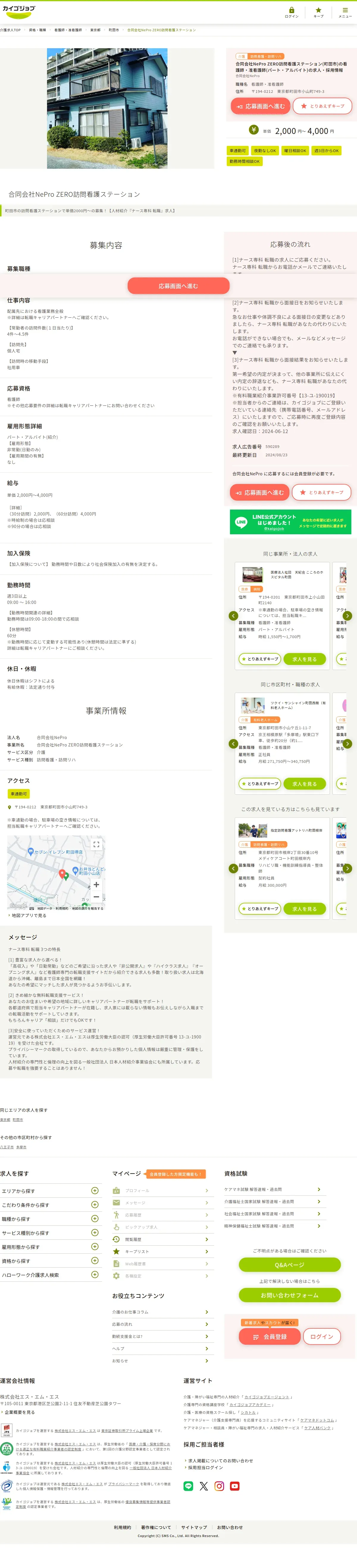The height and width of the screenshot is (1568, 357).
Task: Click the building photo thumbnail
Action: pos(107,108)
